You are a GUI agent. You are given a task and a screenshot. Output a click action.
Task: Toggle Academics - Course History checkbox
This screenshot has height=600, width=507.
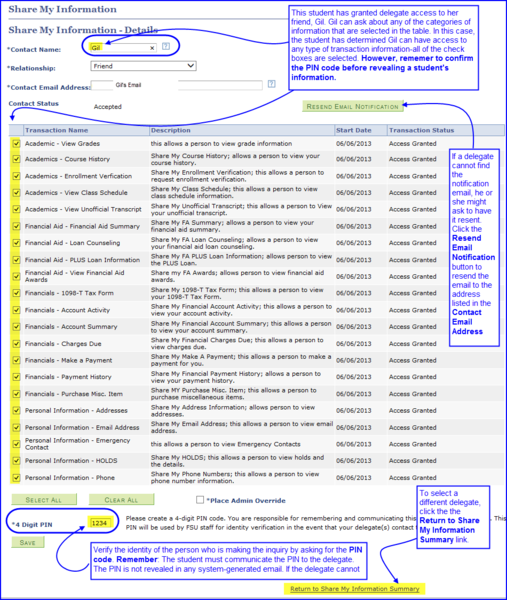click(16, 159)
